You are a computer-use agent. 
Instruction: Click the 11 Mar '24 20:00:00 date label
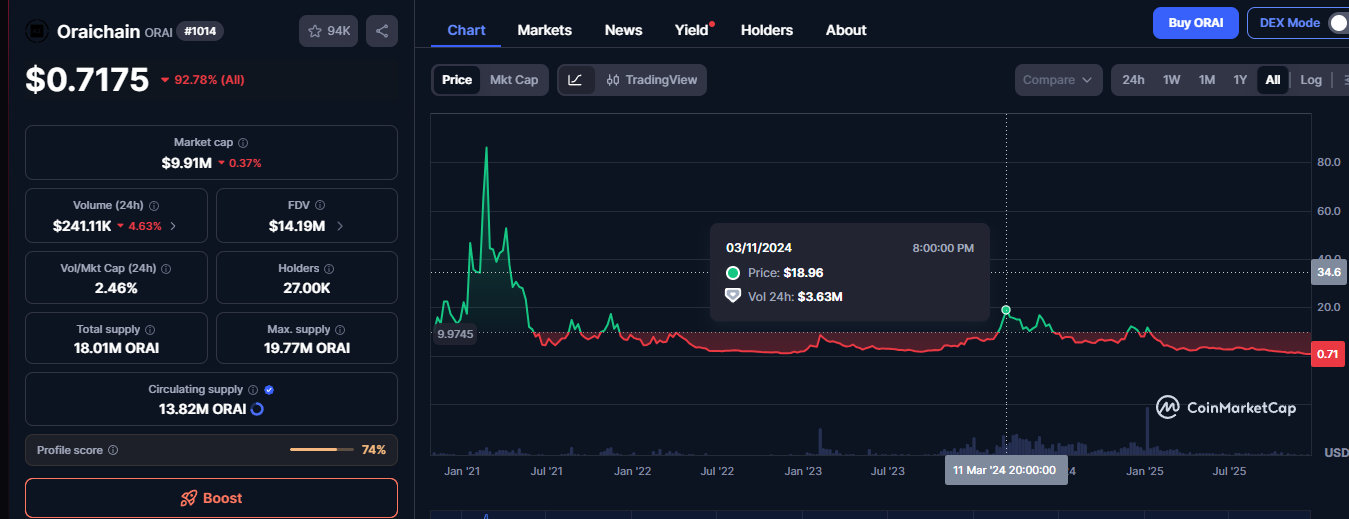[x=1006, y=470]
